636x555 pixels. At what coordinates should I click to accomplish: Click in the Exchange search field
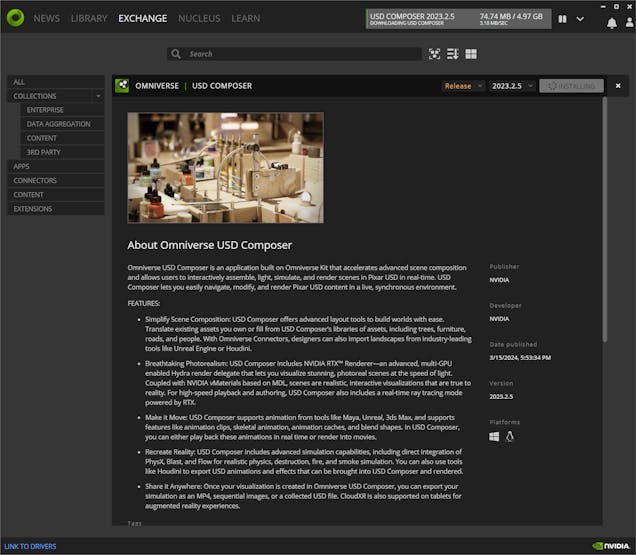300,54
